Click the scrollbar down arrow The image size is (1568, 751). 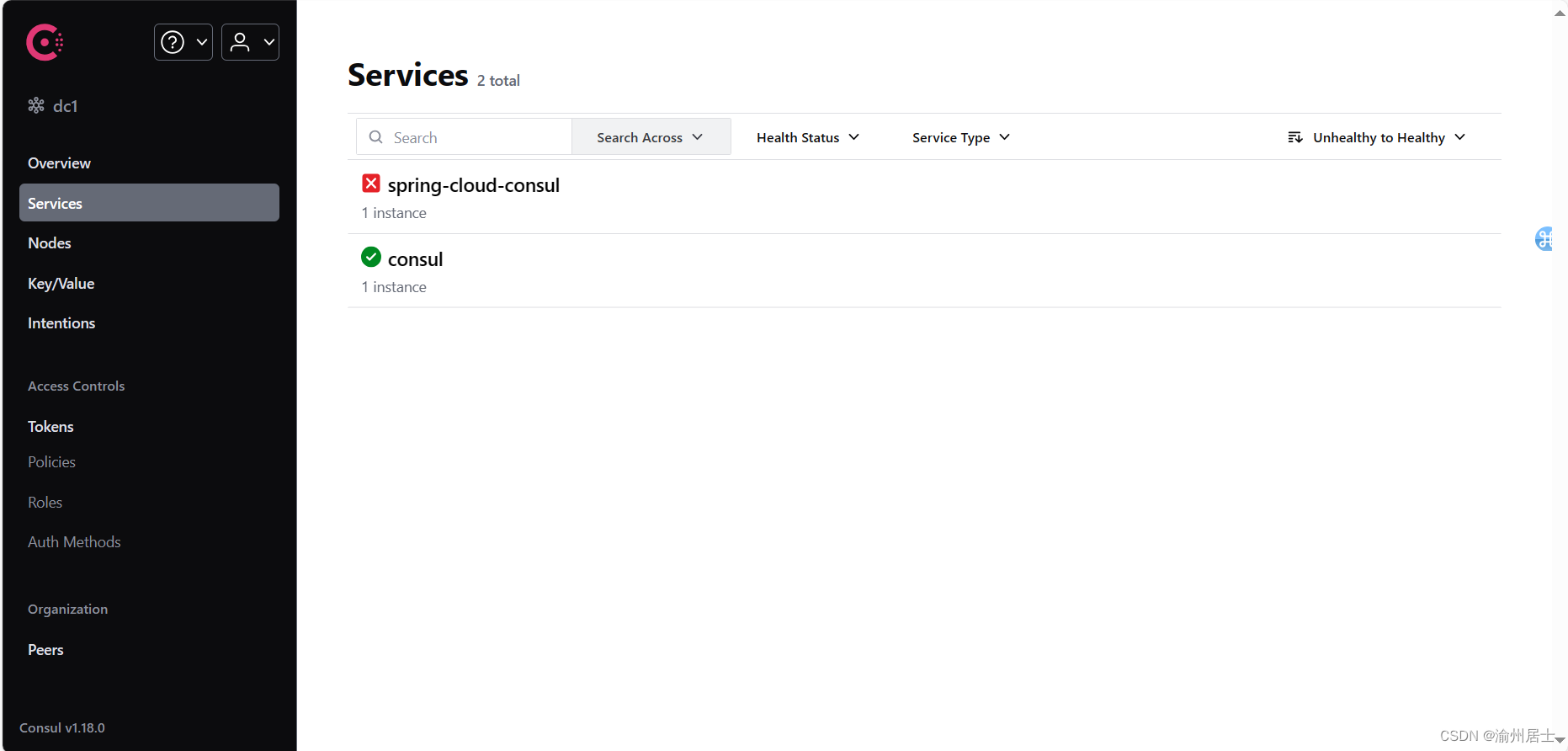[x=1560, y=740]
